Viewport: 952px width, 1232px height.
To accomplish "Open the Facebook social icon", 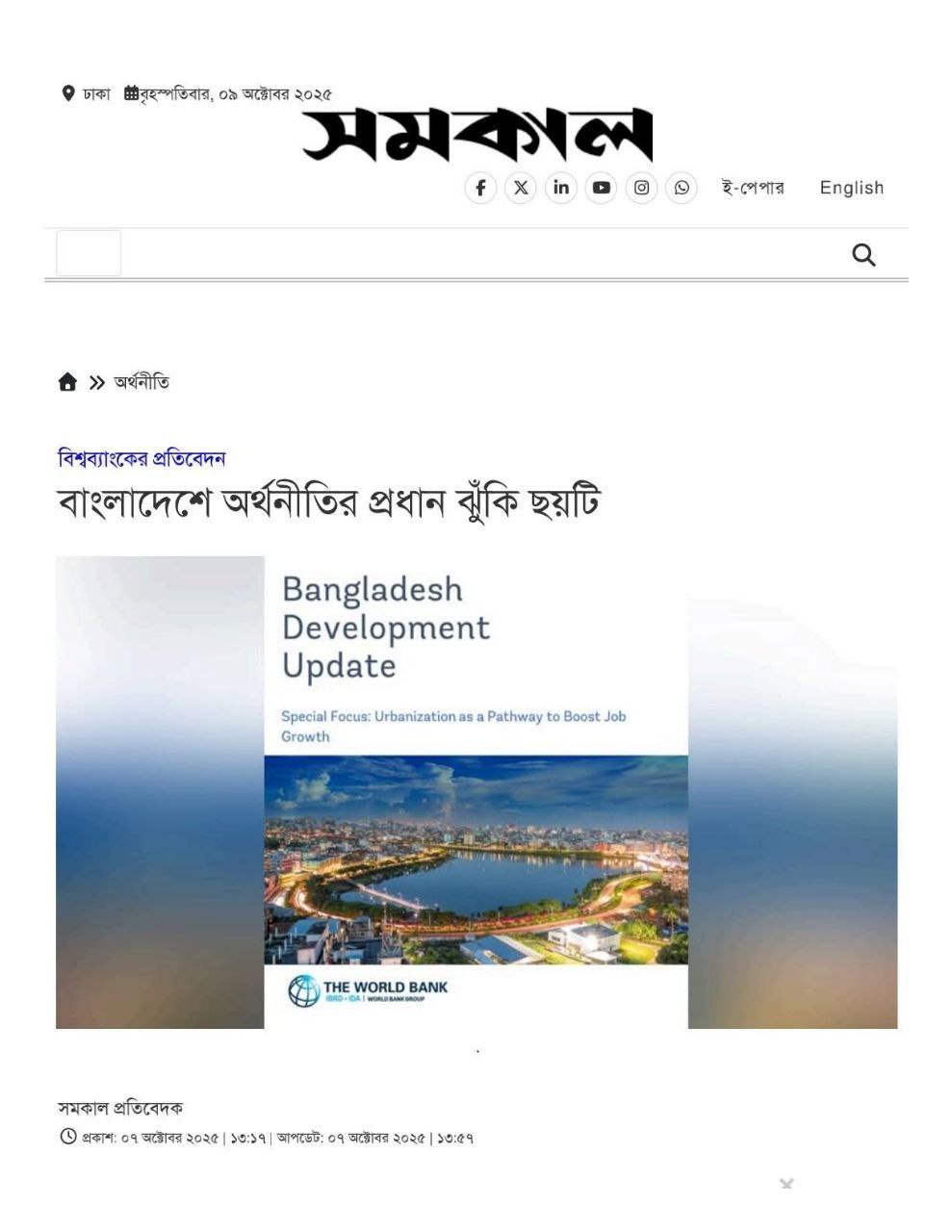I will 480,188.
